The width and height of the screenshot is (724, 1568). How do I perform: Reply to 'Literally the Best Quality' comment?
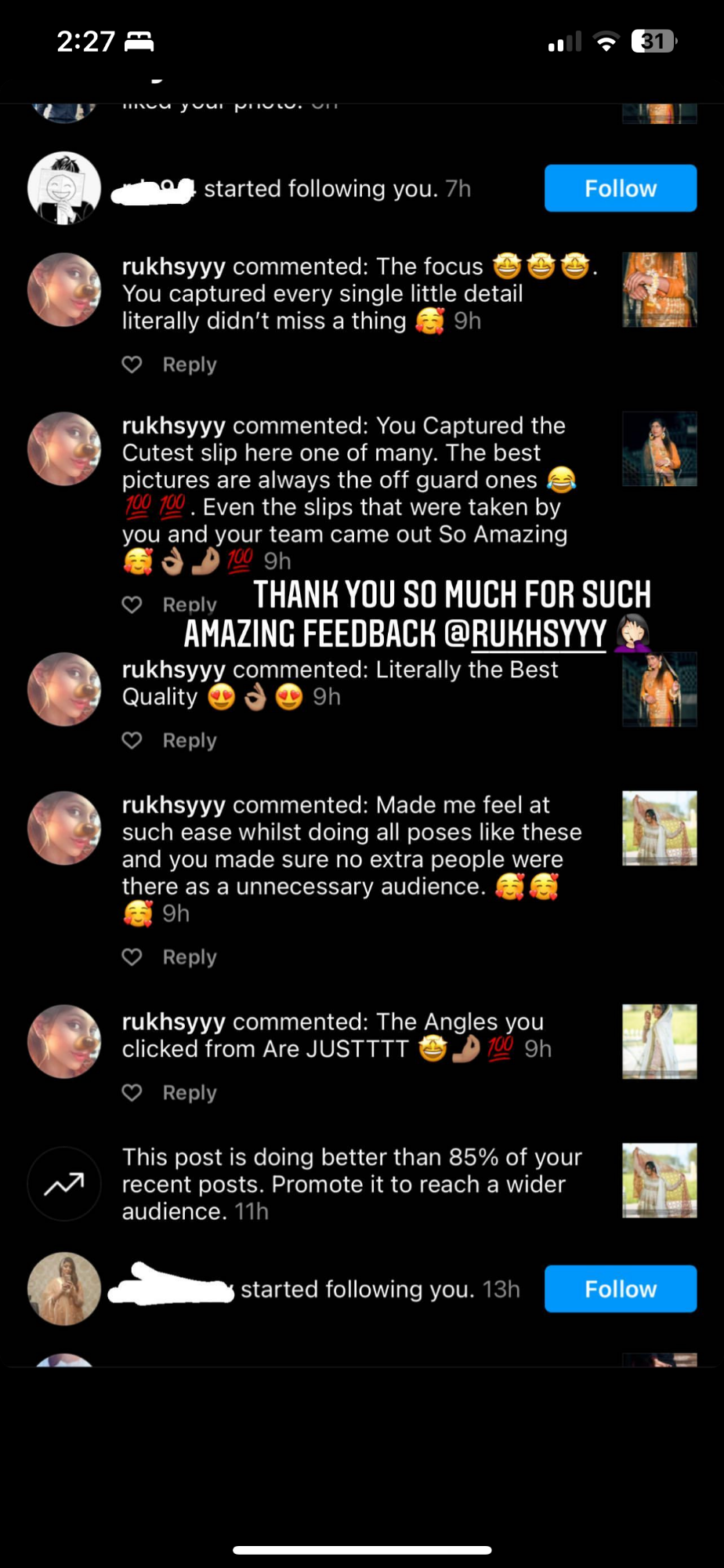(x=190, y=740)
